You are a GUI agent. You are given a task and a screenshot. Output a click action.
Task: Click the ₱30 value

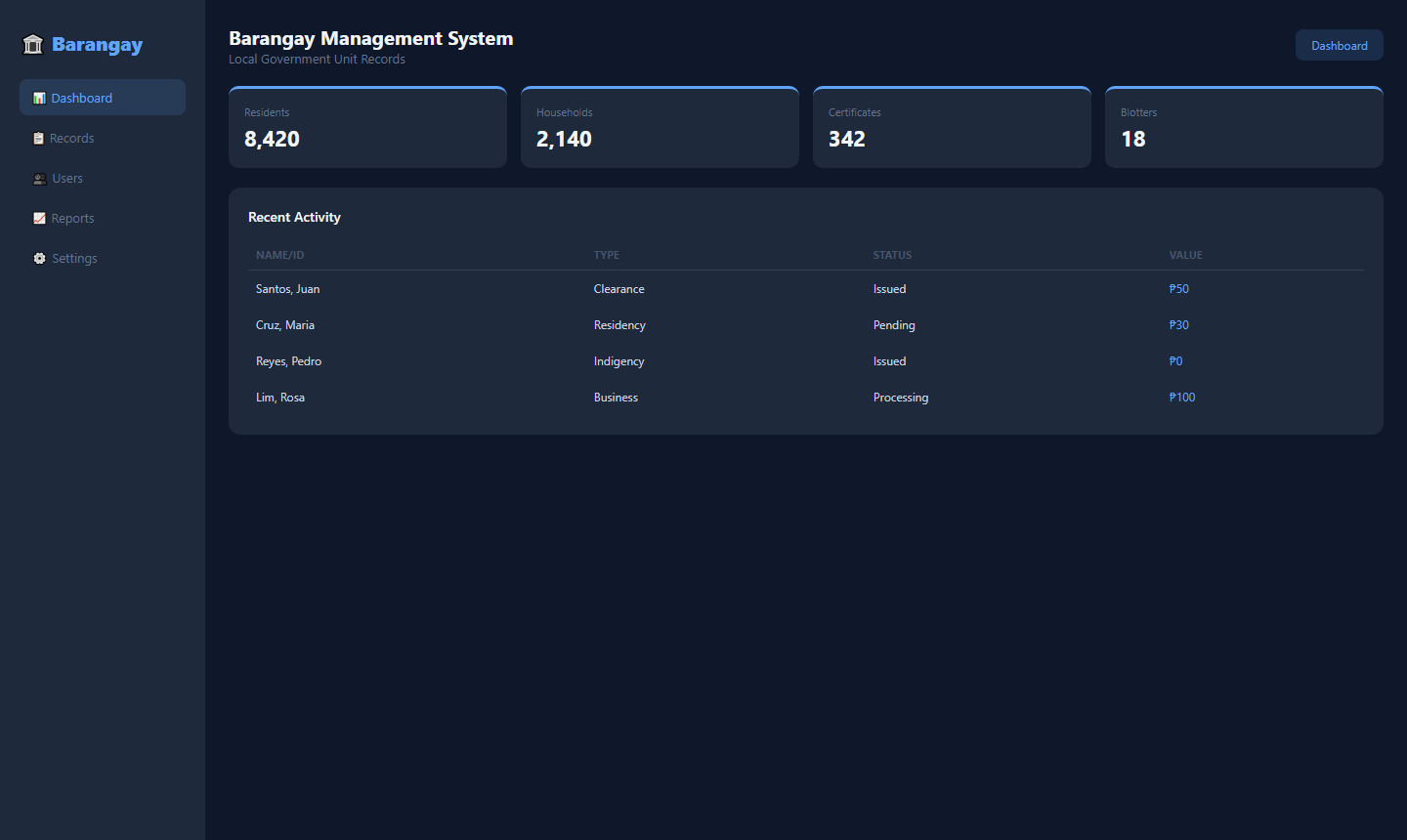tap(1179, 325)
